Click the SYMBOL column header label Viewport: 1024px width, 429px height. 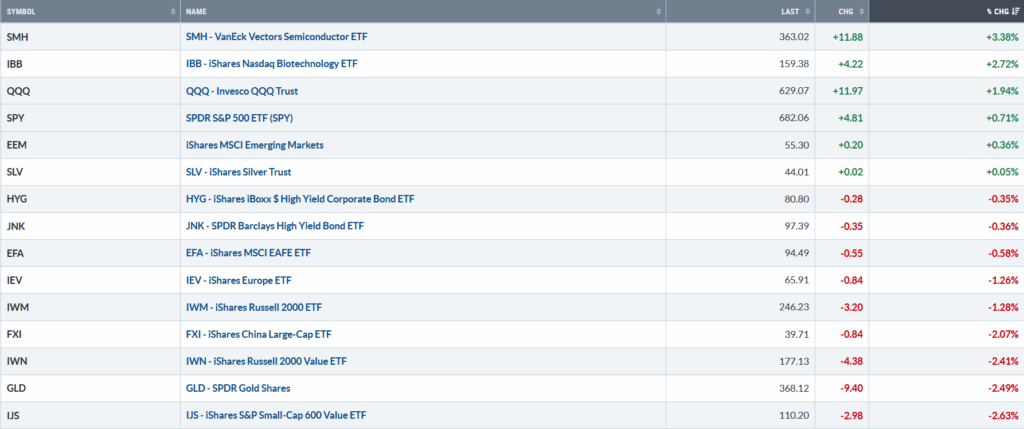tap(24, 11)
